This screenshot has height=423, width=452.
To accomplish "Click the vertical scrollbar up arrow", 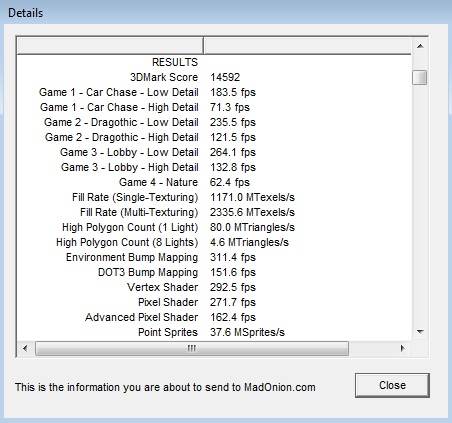I will pos(420,46).
